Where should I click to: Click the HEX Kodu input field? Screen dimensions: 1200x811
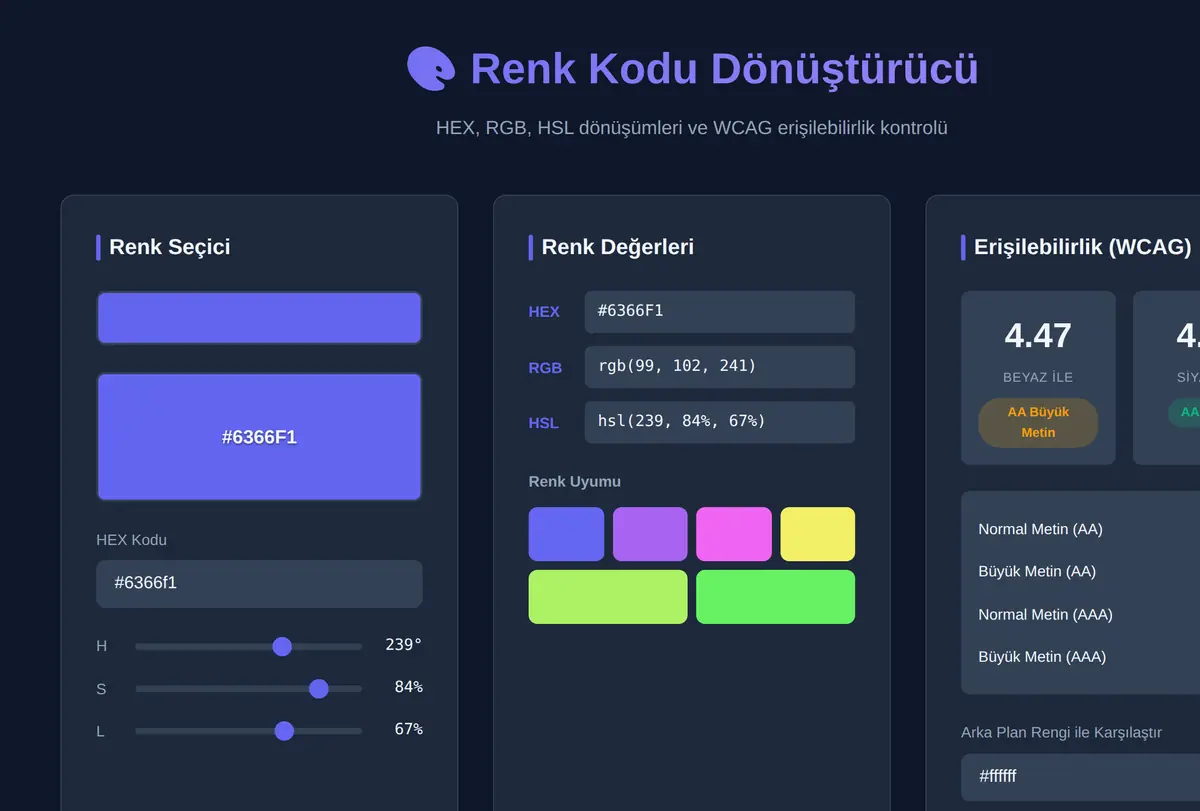pos(259,583)
